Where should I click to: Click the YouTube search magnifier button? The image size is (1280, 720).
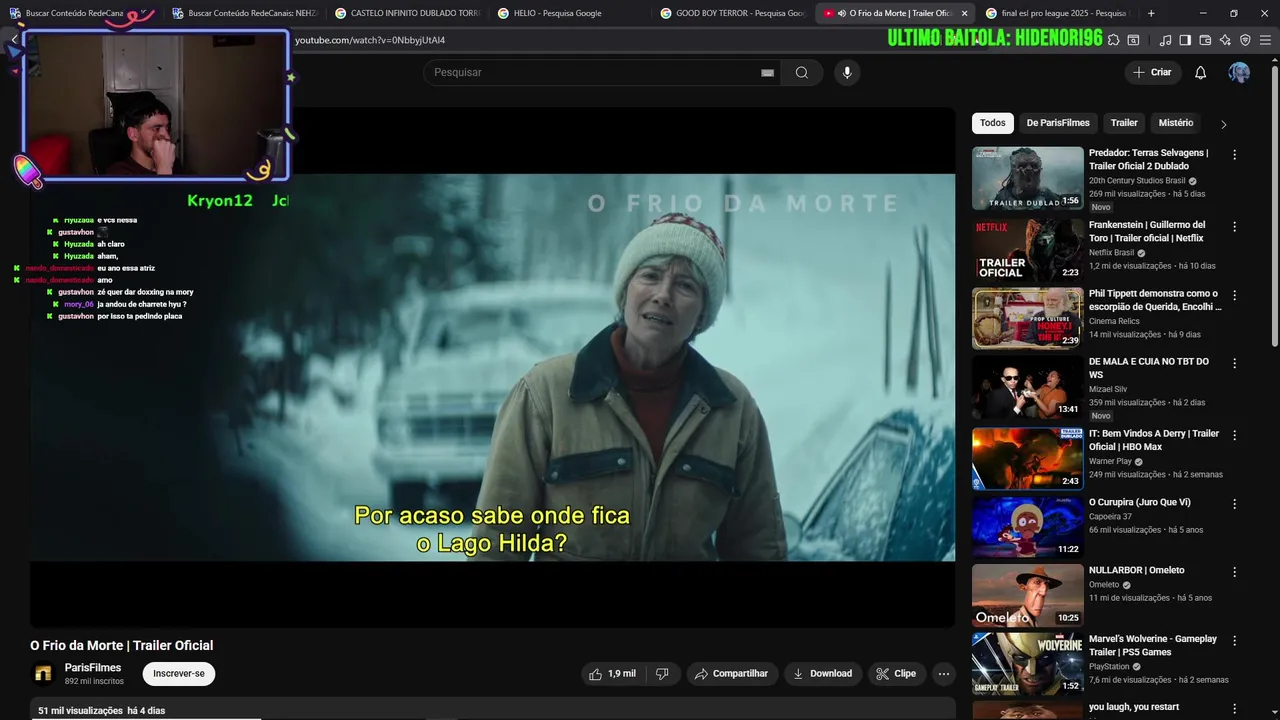pos(801,72)
